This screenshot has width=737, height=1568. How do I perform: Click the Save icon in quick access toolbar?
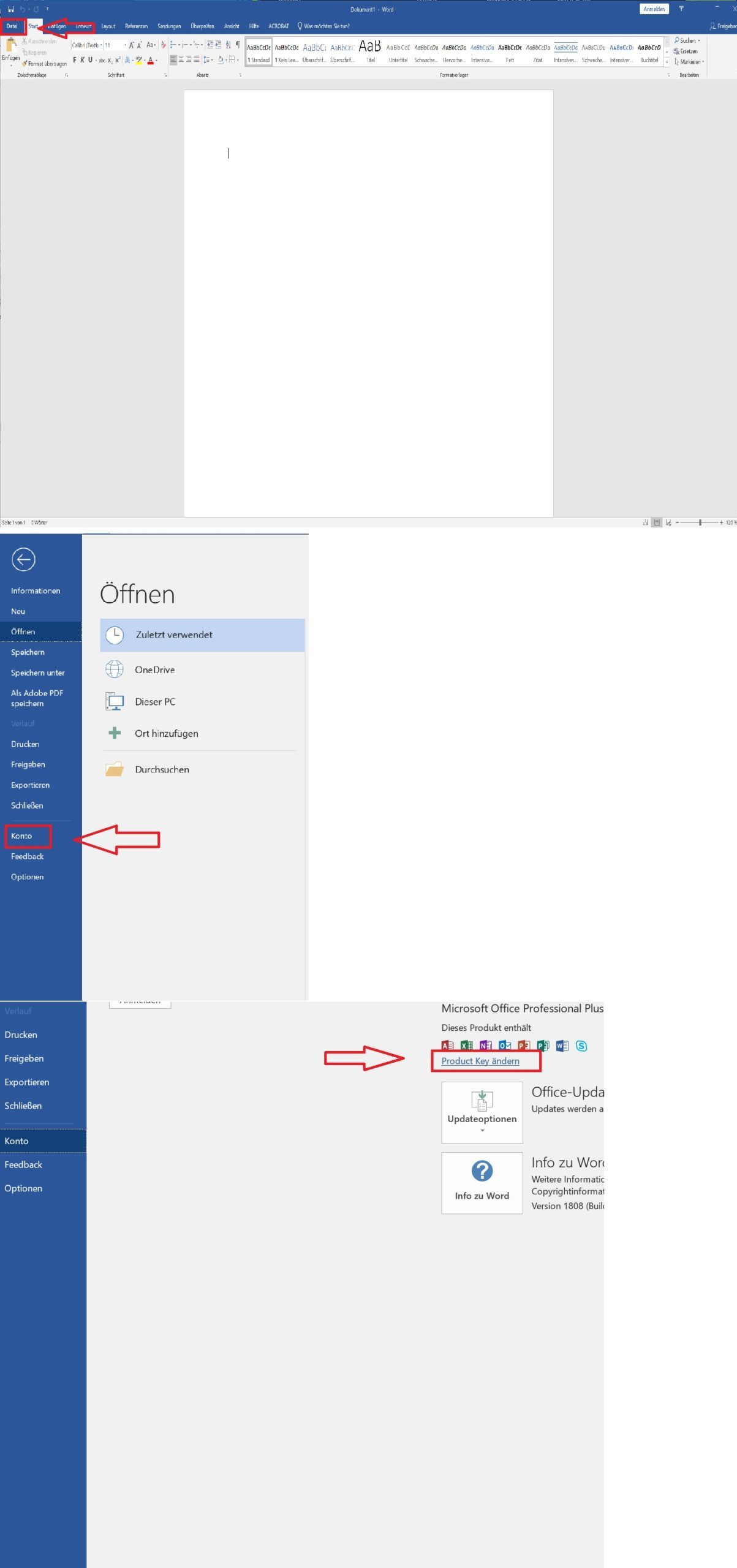(x=11, y=9)
